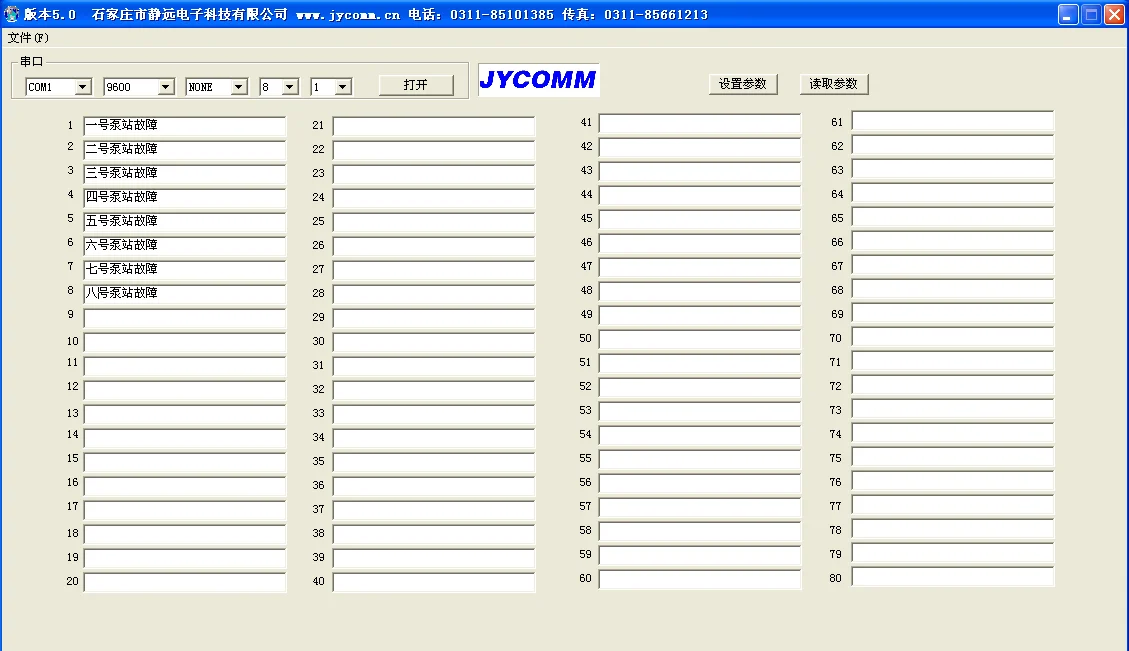Open the 文件(F) menu
The width and height of the screenshot is (1129, 651).
point(28,37)
